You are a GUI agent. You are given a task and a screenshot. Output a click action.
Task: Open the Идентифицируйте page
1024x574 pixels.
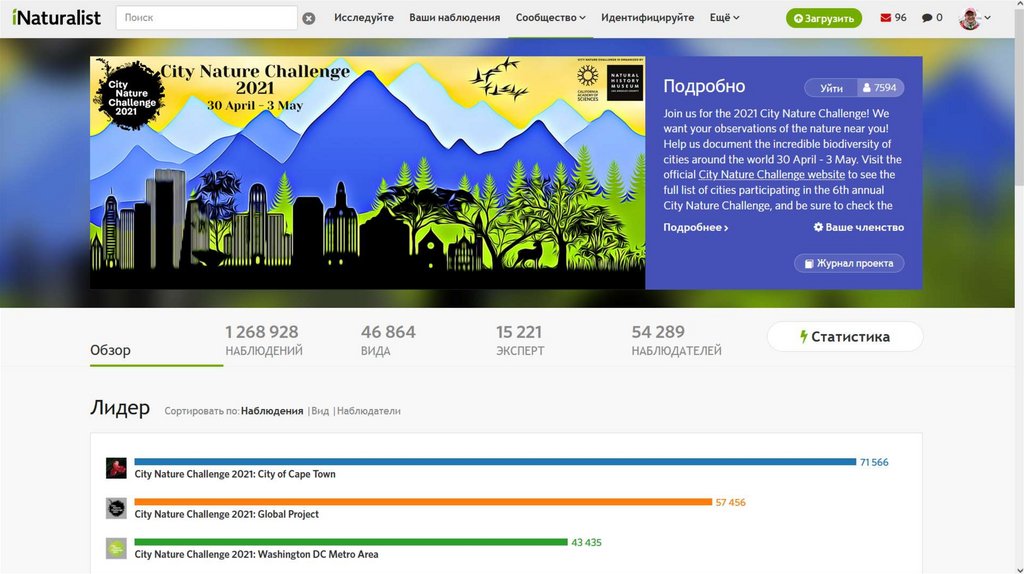point(647,18)
